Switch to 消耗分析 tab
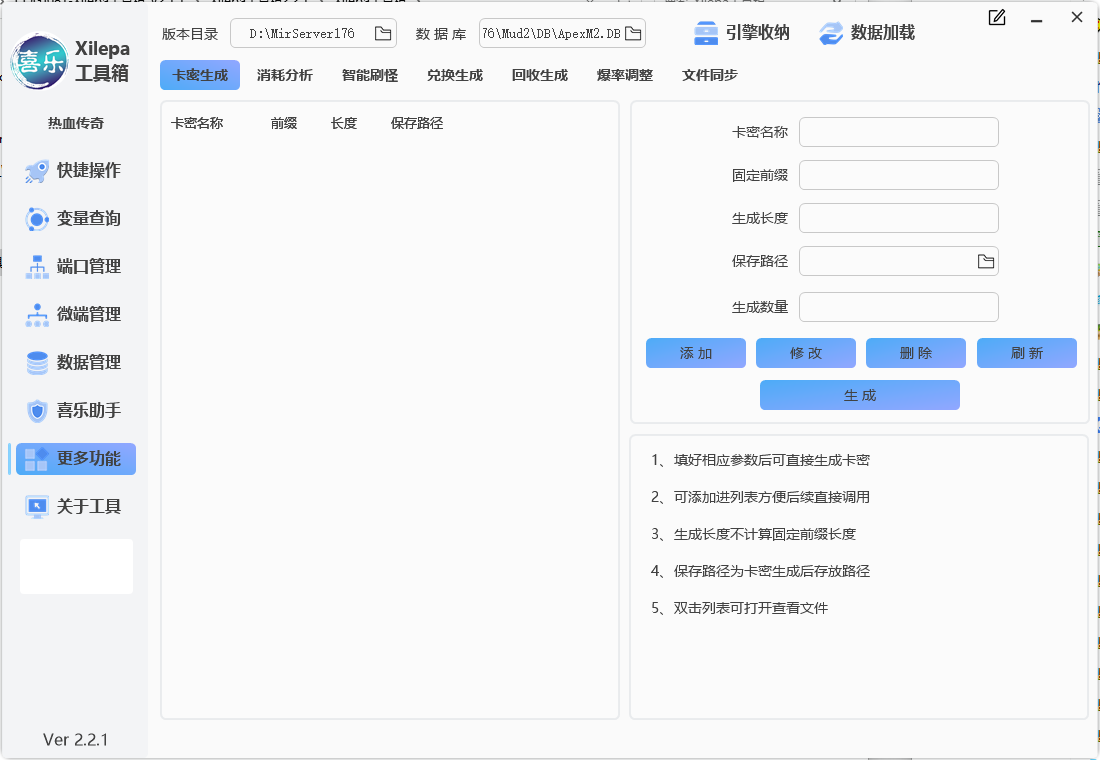This screenshot has width=1100, height=760. tap(285, 75)
